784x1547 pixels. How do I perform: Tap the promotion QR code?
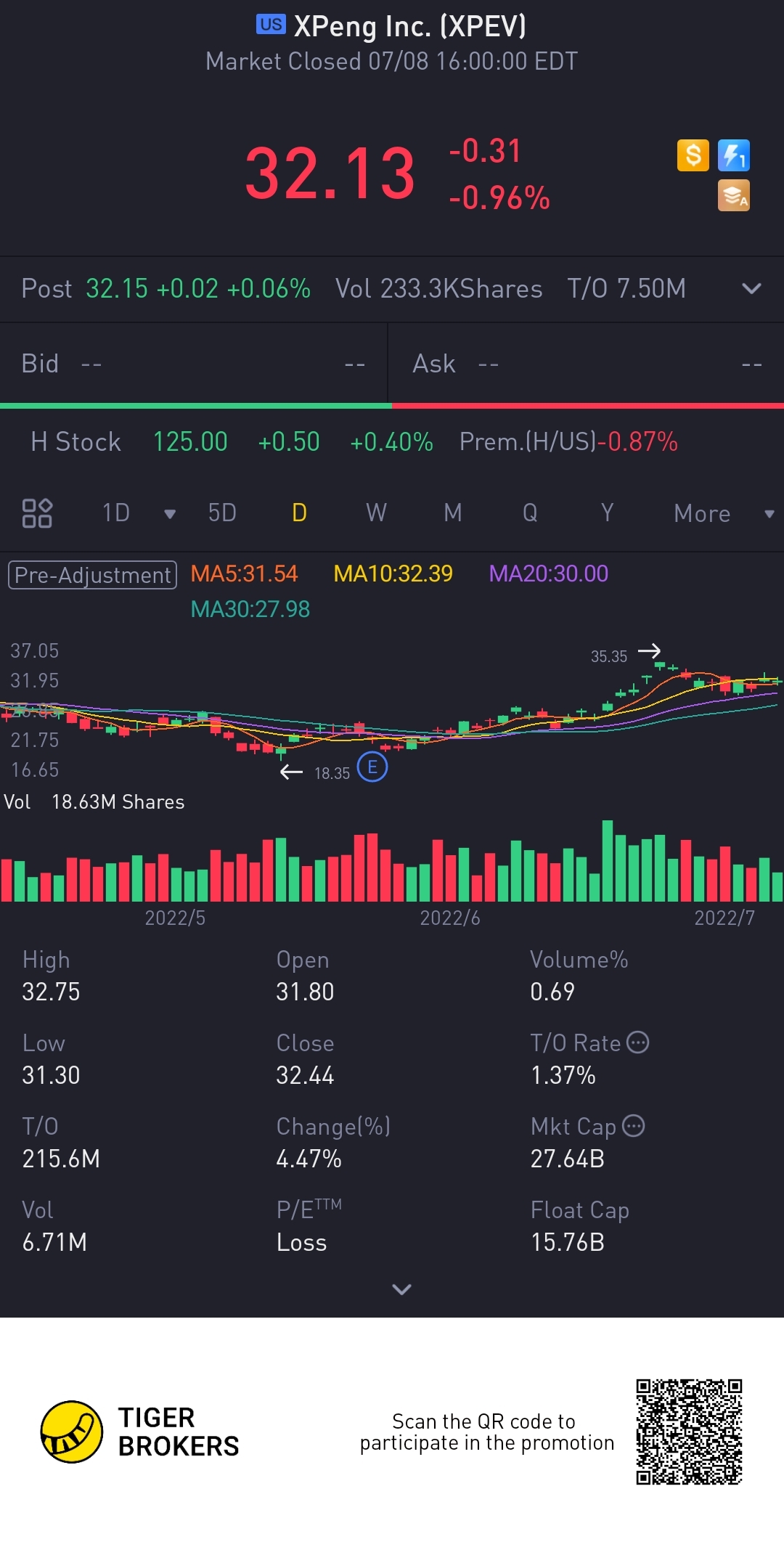(x=689, y=1432)
